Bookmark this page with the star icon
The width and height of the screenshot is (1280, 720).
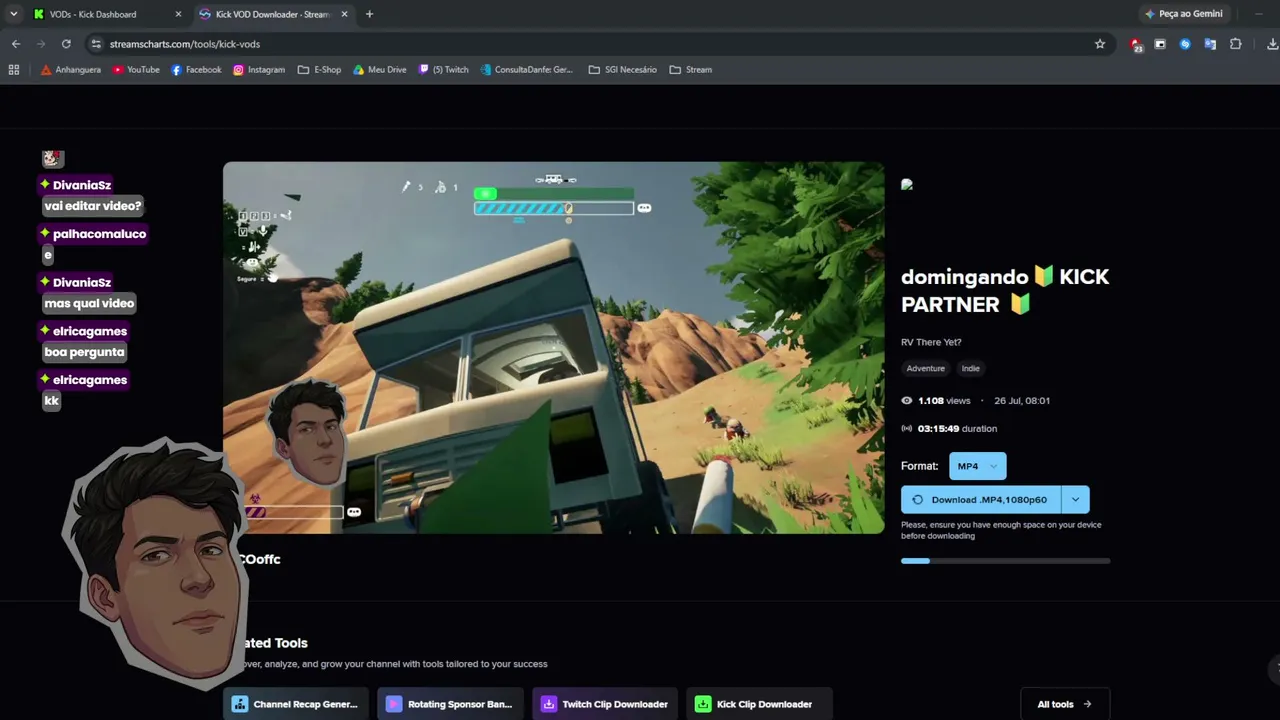pos(1100,44)
